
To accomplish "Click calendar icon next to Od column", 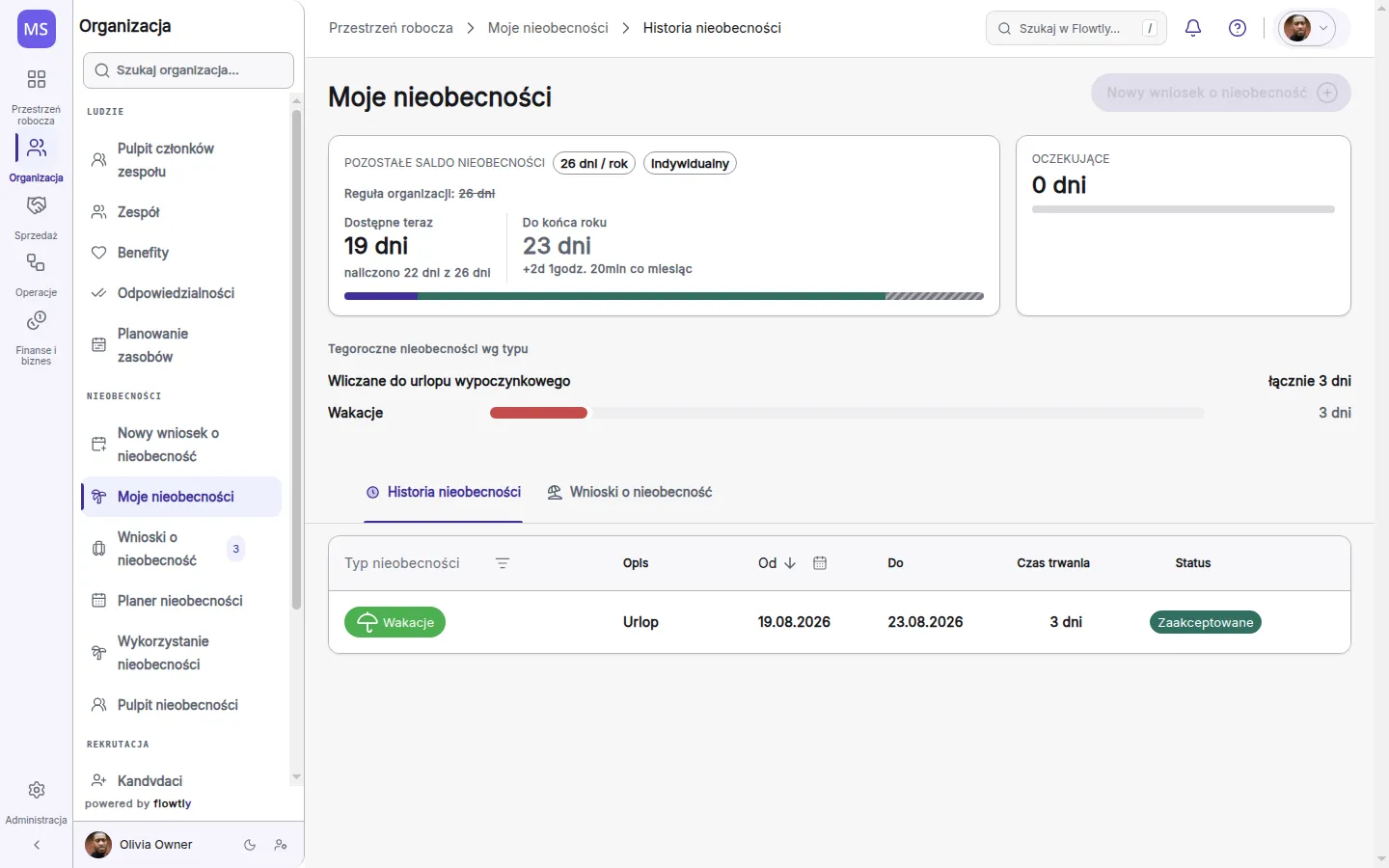I will coord(820,563).
